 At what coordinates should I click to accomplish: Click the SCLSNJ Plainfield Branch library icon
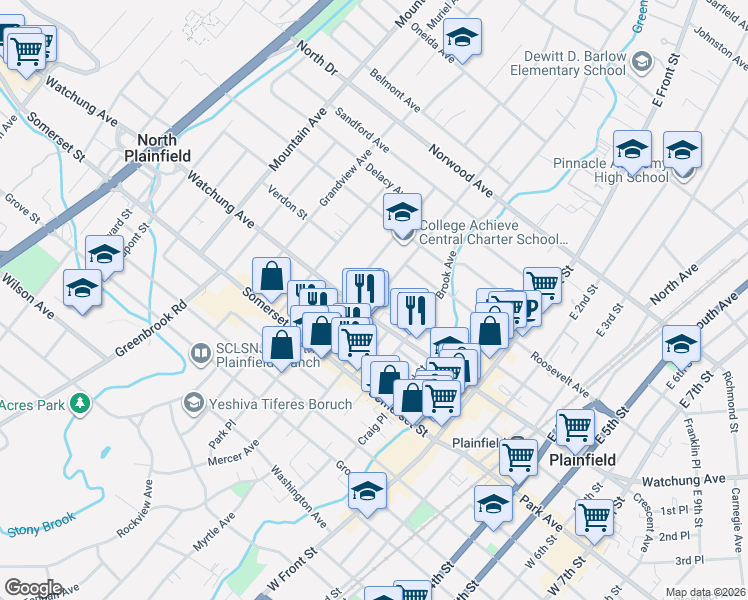coord(201,353)
